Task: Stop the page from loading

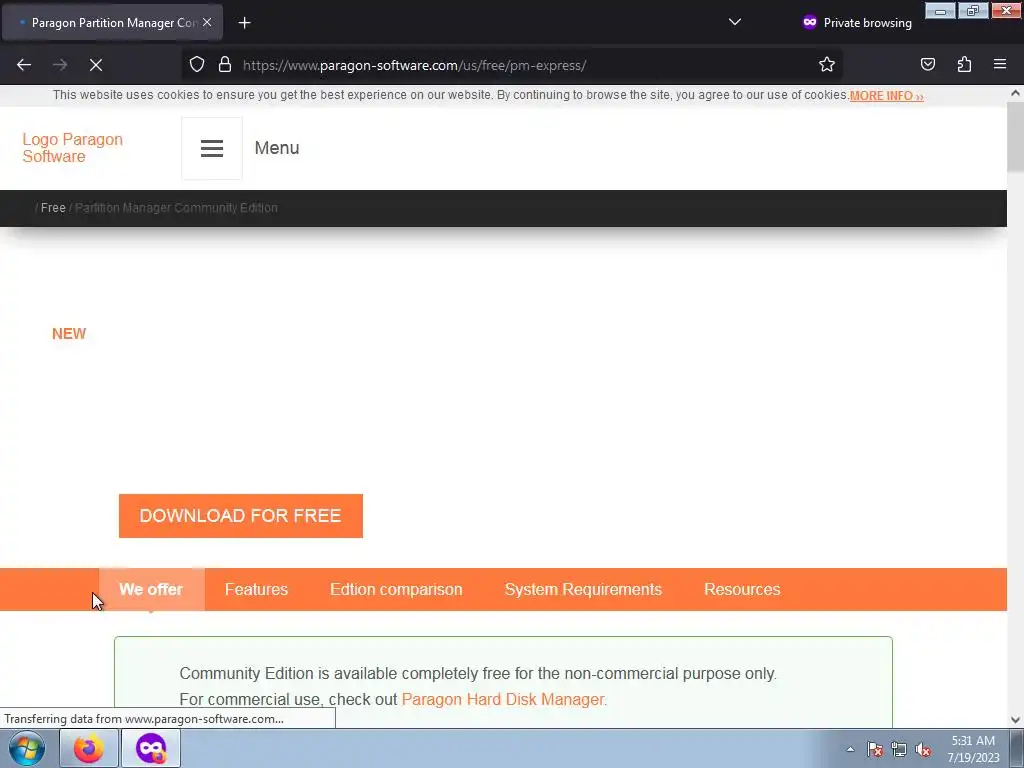Action: (x=96, y=65)
